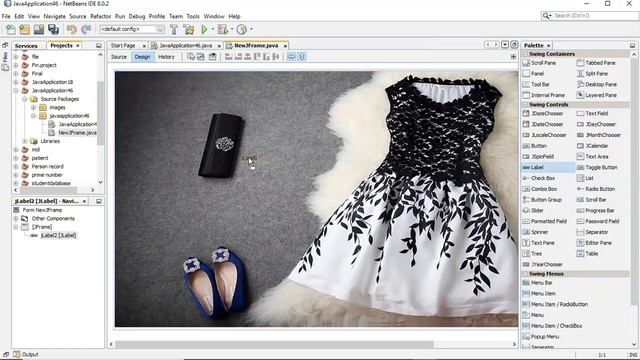Click the Palette vertical scrollbar
This screenshot has width=640, height=360.
634,181
